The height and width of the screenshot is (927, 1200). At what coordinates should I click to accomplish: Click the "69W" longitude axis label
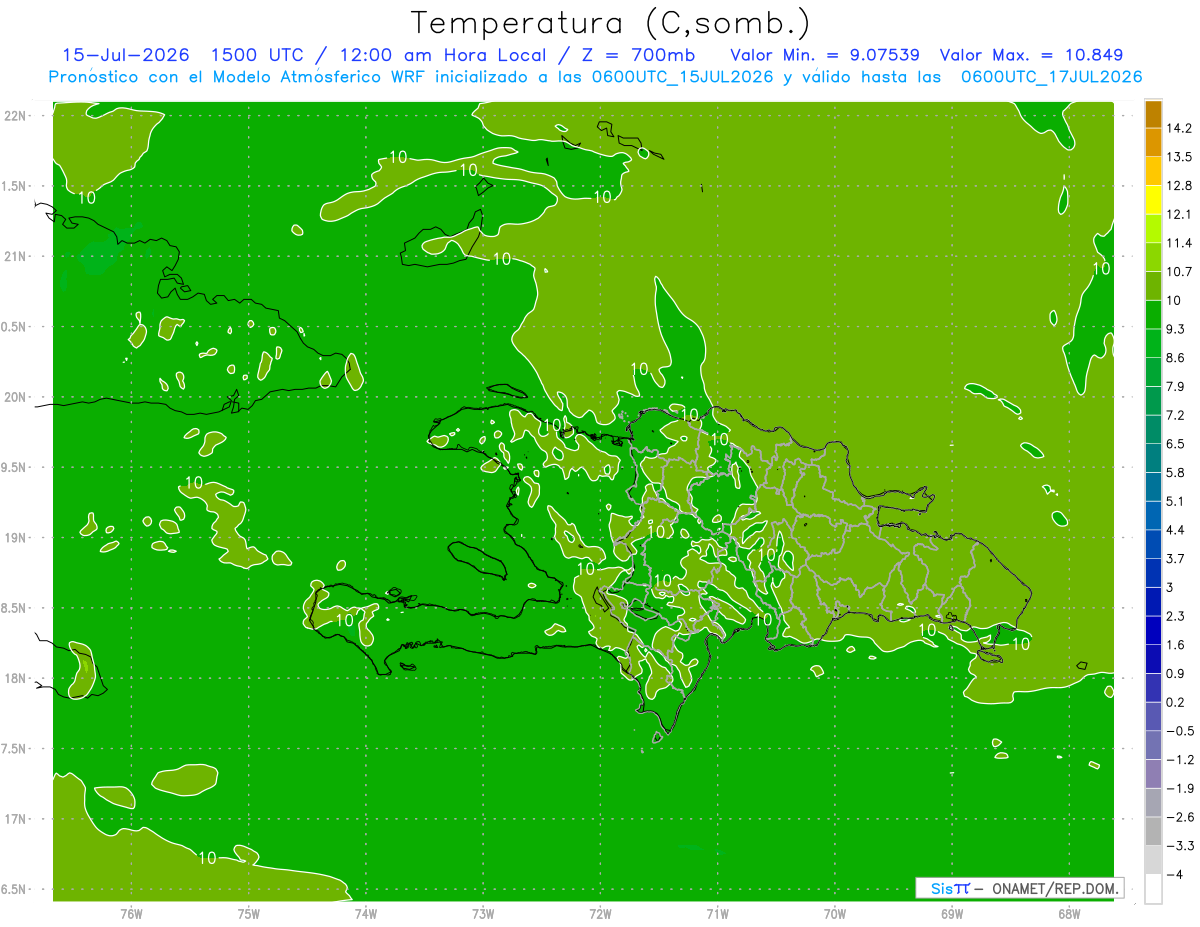click(x=952, y=914)
